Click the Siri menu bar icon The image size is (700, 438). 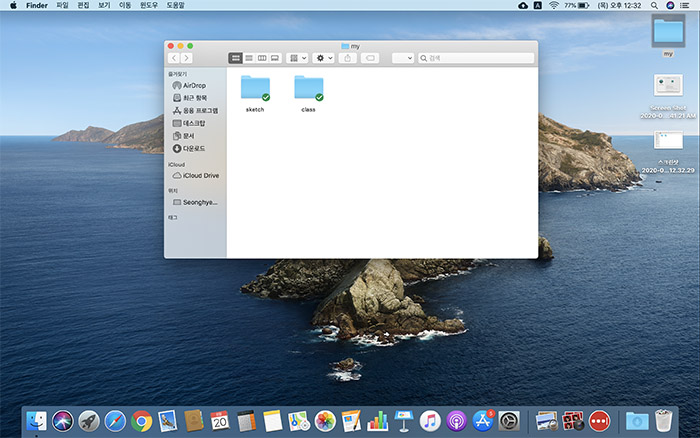670,5
